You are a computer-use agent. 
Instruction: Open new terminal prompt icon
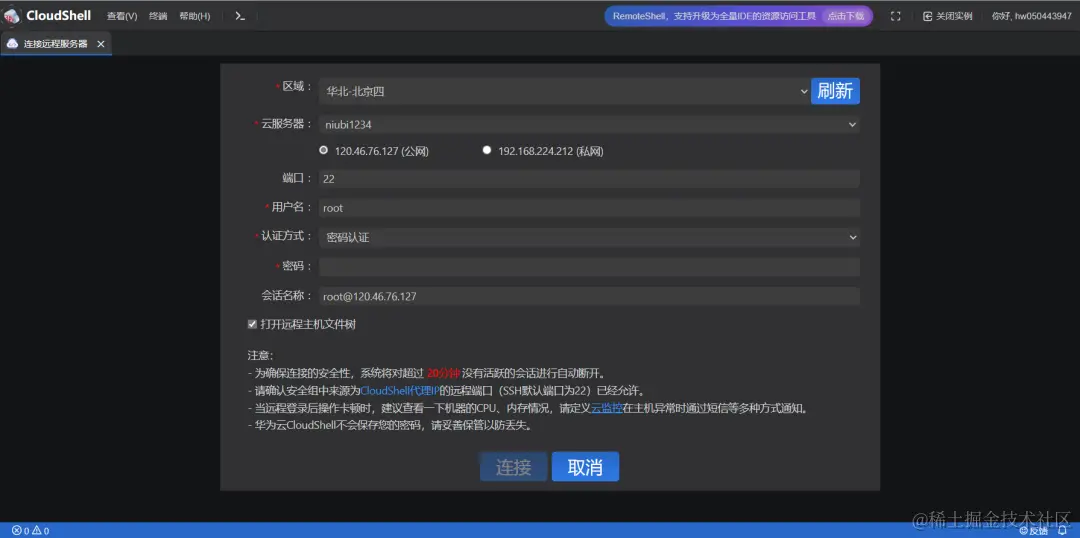click(240, 16)
